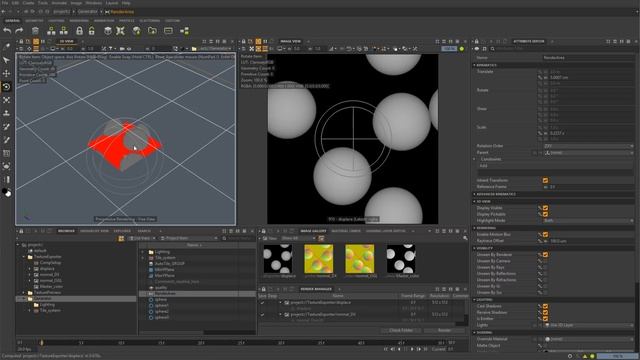The height and width of the screenshot is (360, 640).
Task: Toggle Enable Motion Blur checkbox
Action: (x=545, y=234)
